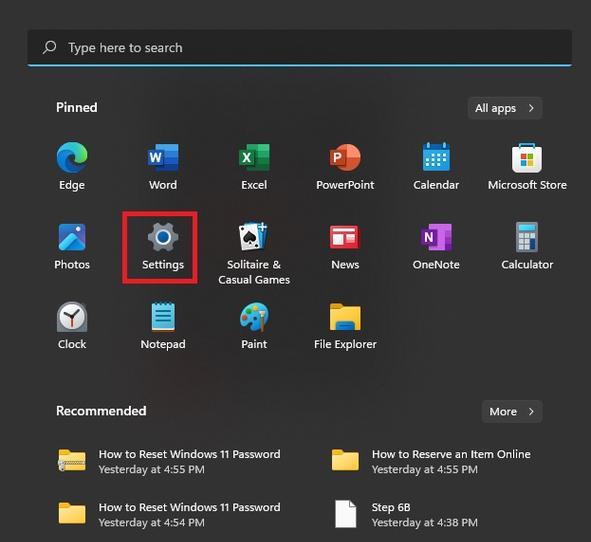This screenshot has width=591, height=542.
Task: Open the Calendar app
Action: (x=436, y=166)
